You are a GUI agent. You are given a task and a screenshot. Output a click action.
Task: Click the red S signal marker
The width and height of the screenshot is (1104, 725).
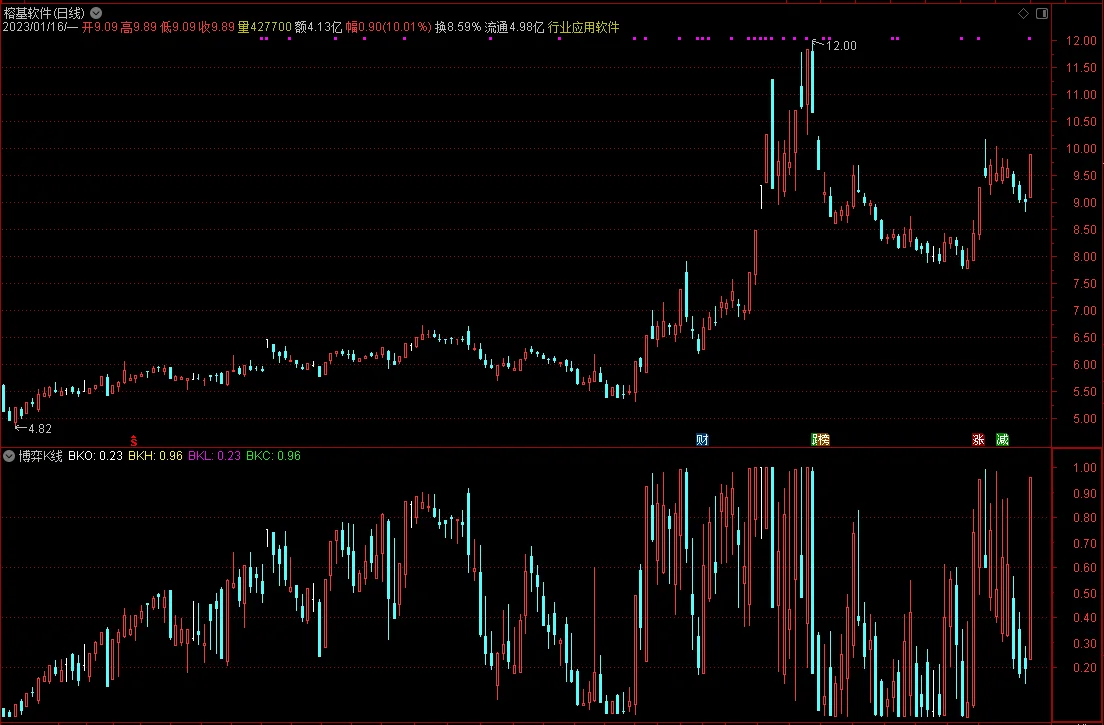[x=134, y=441]
